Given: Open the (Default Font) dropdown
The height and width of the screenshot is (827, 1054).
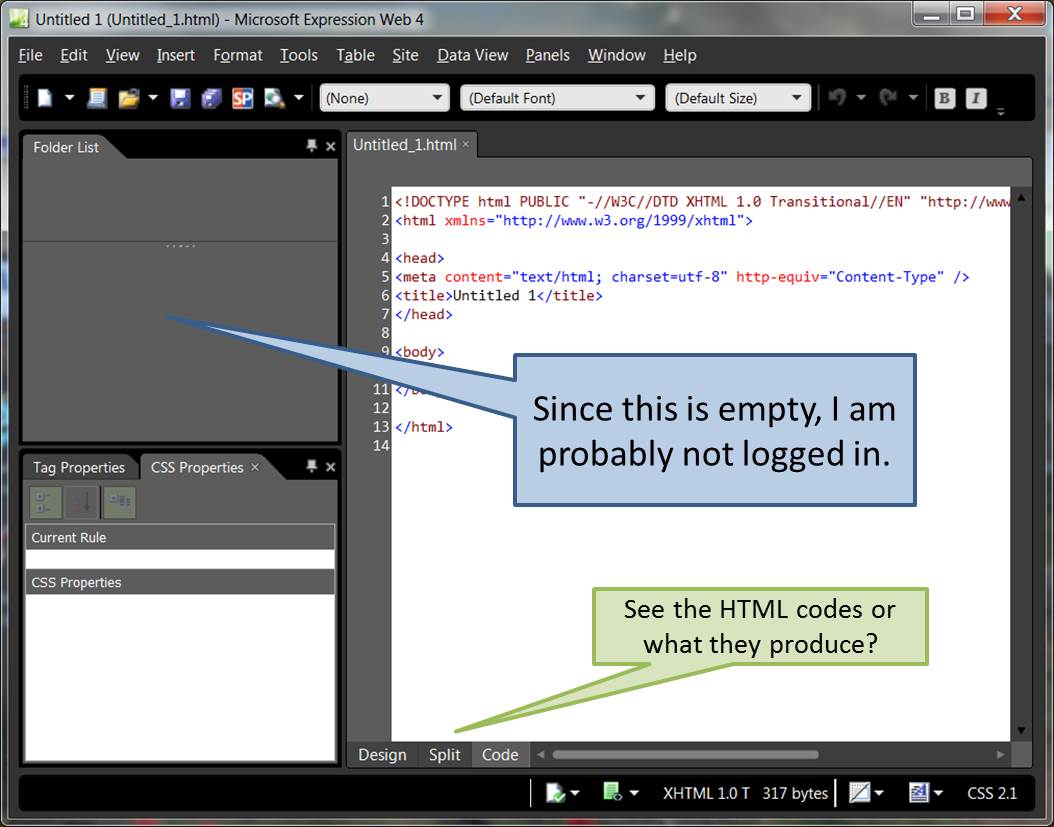Looking at the screenshot, I should tap(557, 98).
